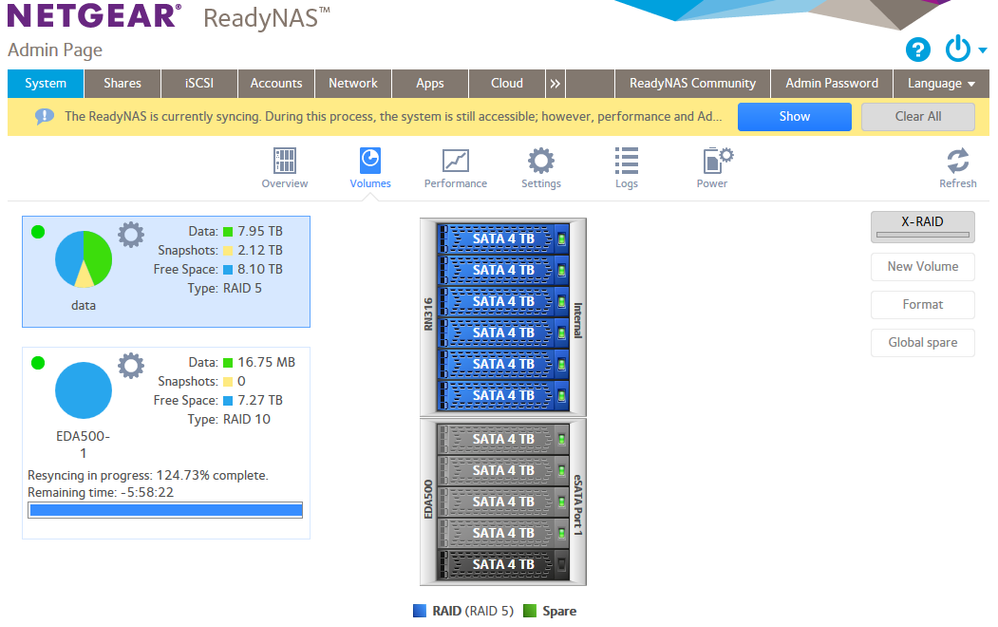Click the "Resyncing in progress: 124.73% complete." text
The height and width of the screenshot is (627, 998).
pyautogui.click(x=148, y=476)
